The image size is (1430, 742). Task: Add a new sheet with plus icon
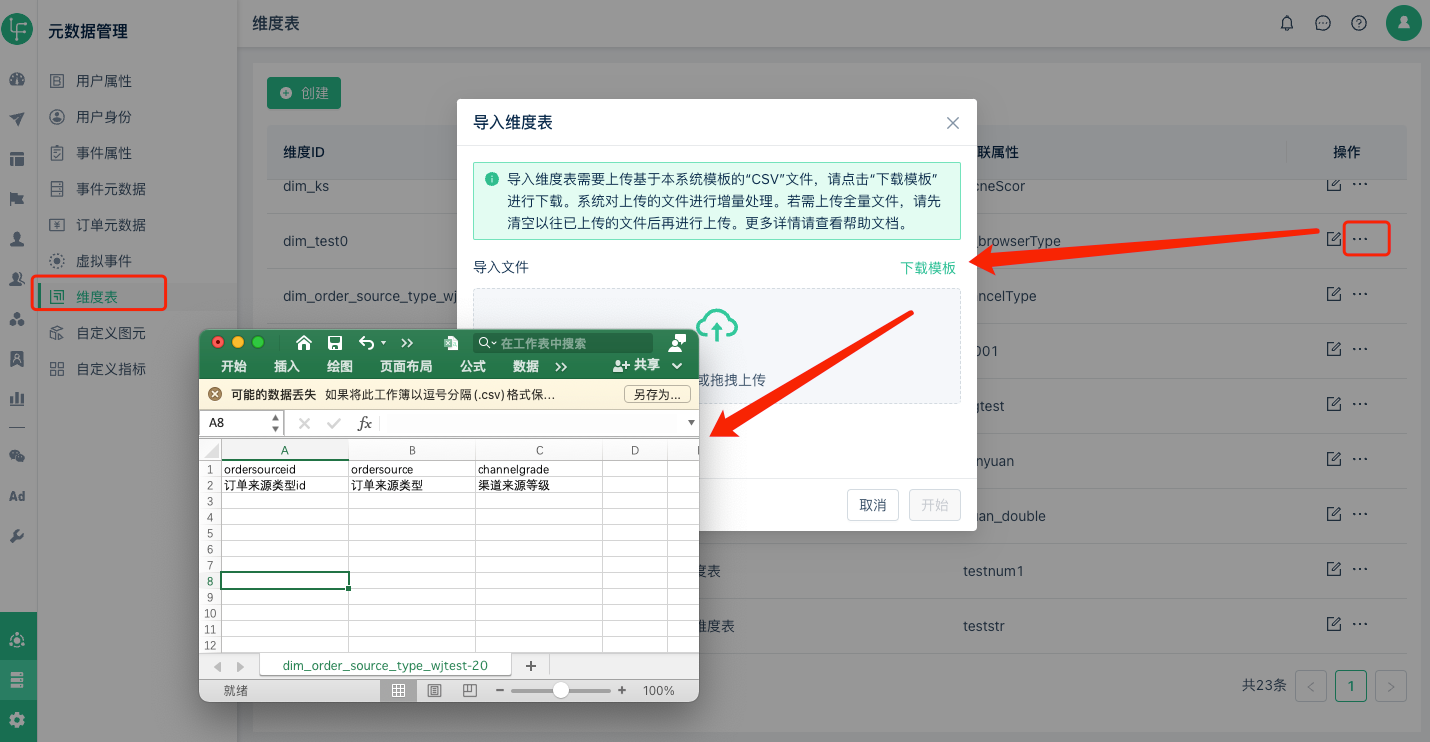pos(531,666)
